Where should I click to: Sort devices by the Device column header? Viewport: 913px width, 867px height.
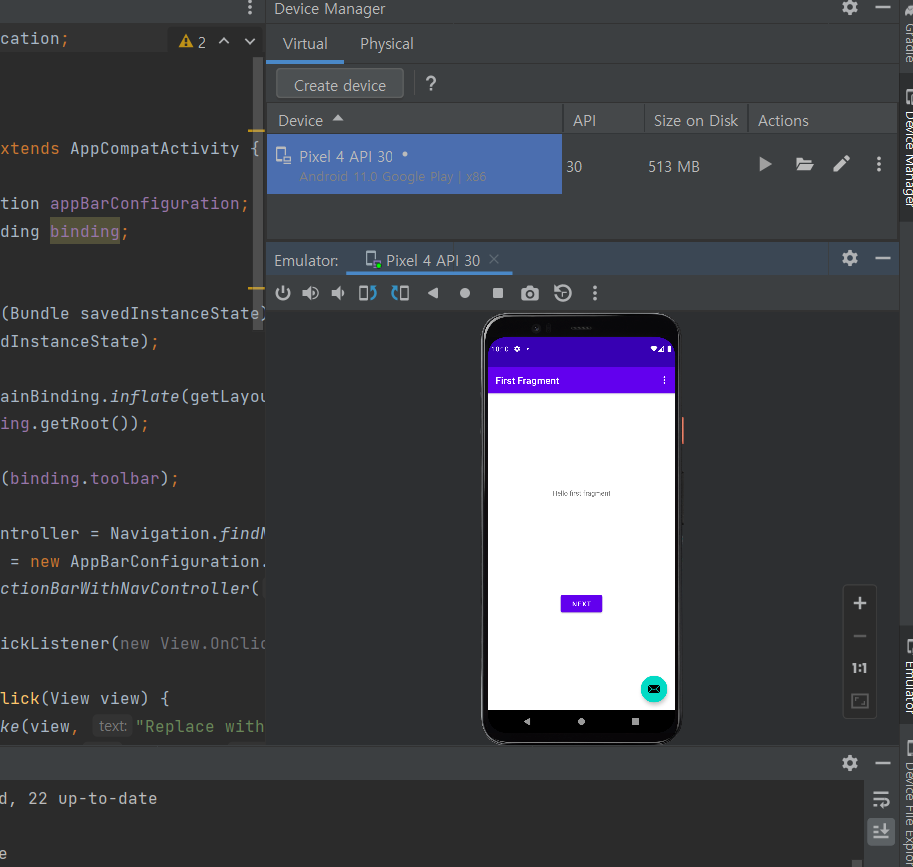click(x=415, y=120)
